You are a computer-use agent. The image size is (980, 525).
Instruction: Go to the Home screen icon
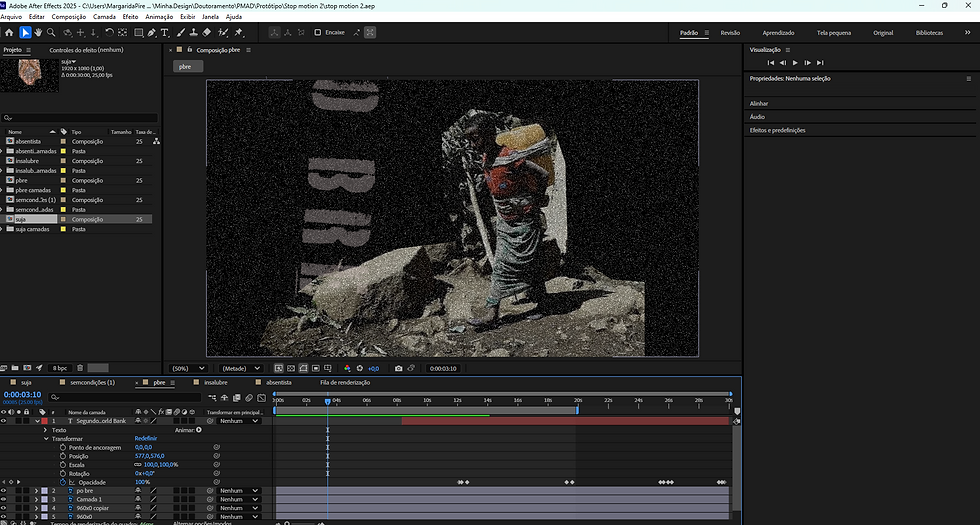pyautogui.click(x=9, y=32)
